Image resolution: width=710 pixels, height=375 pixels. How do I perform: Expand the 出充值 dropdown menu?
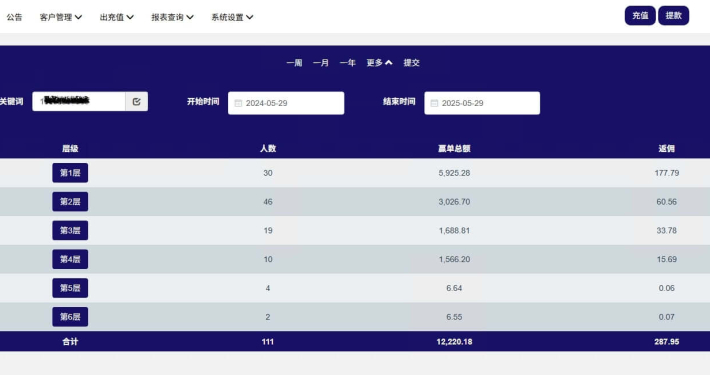[116, 17]
